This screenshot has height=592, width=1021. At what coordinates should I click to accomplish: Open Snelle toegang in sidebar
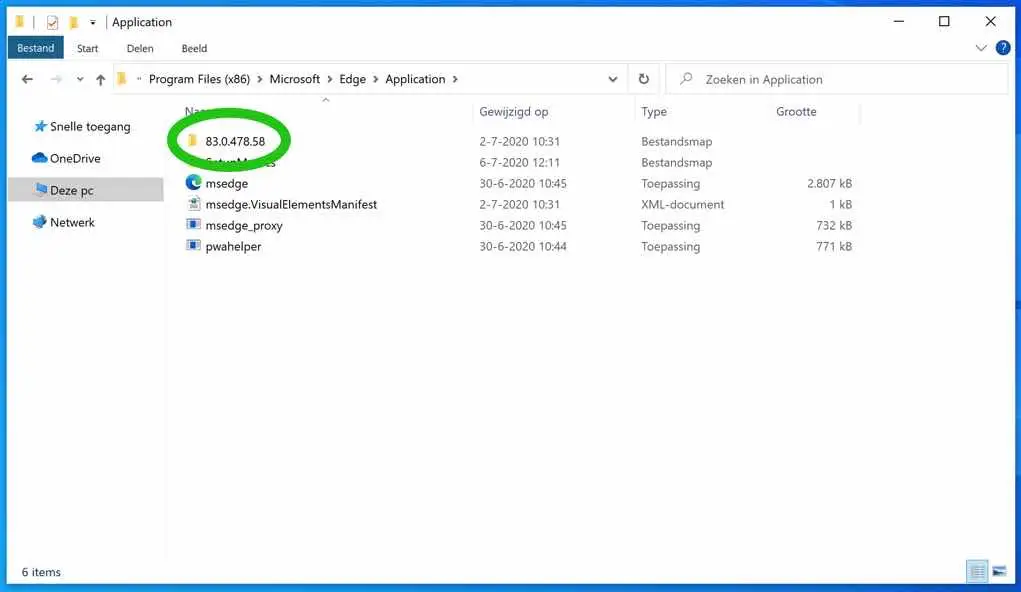[83, 126]
